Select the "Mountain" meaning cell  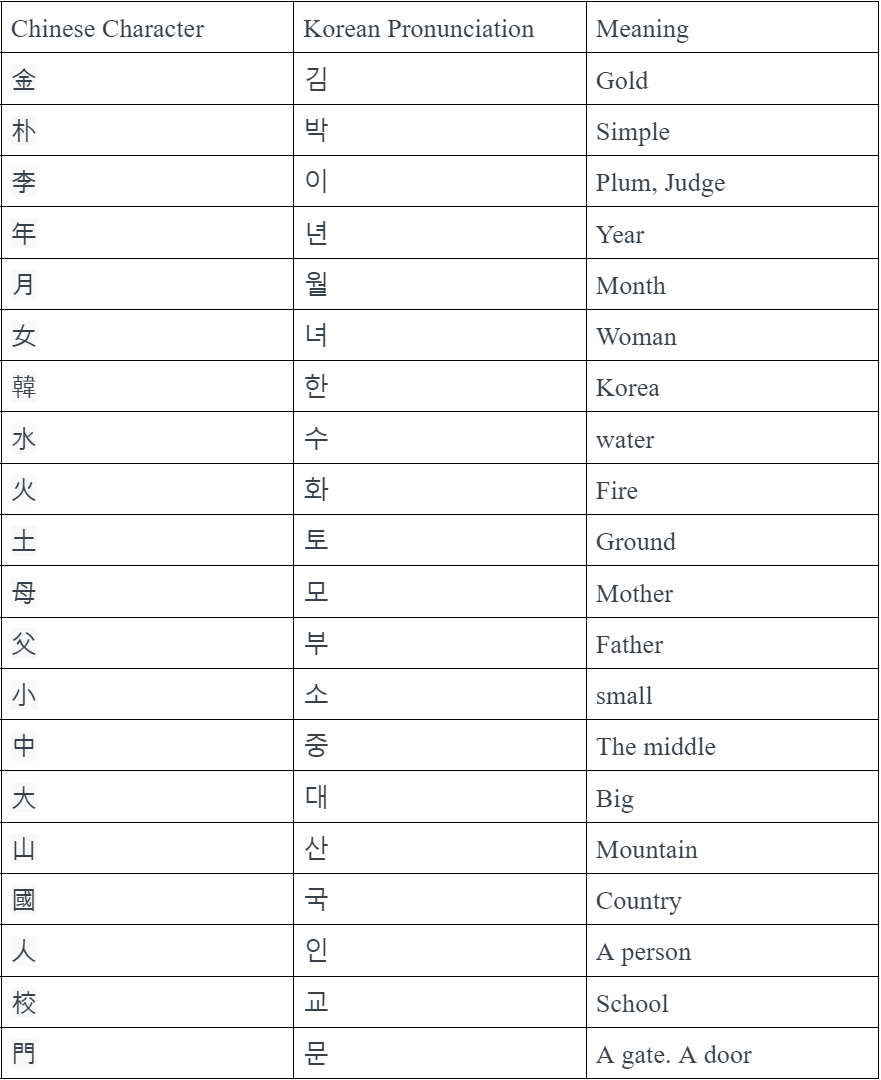tap(646, 850)
